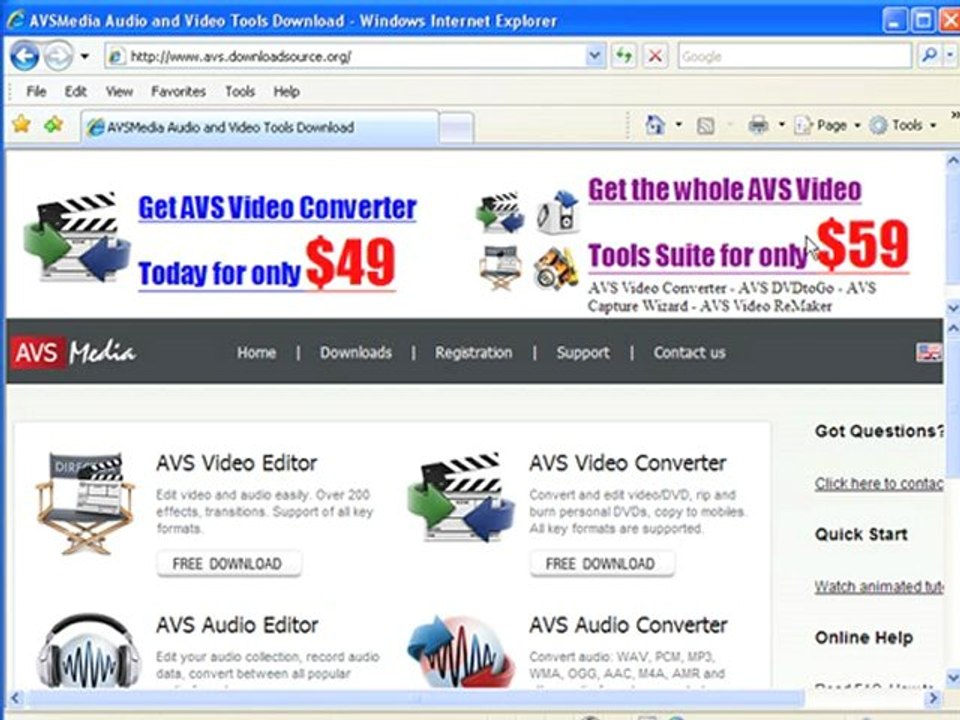960x720 pixels.
Task: Open the Page command bar menu
Action: tap(827, 126)
